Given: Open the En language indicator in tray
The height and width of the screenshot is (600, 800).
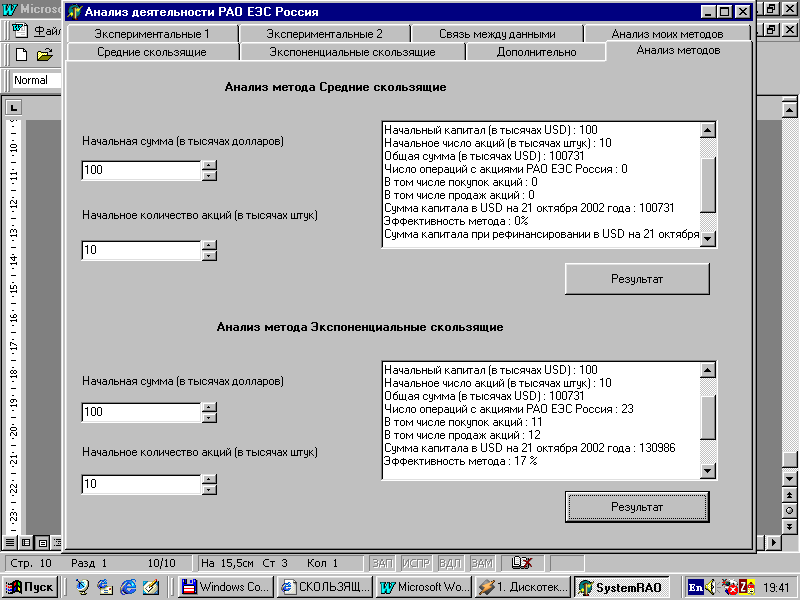Looking at the screenshot, I should click(695, 587).
